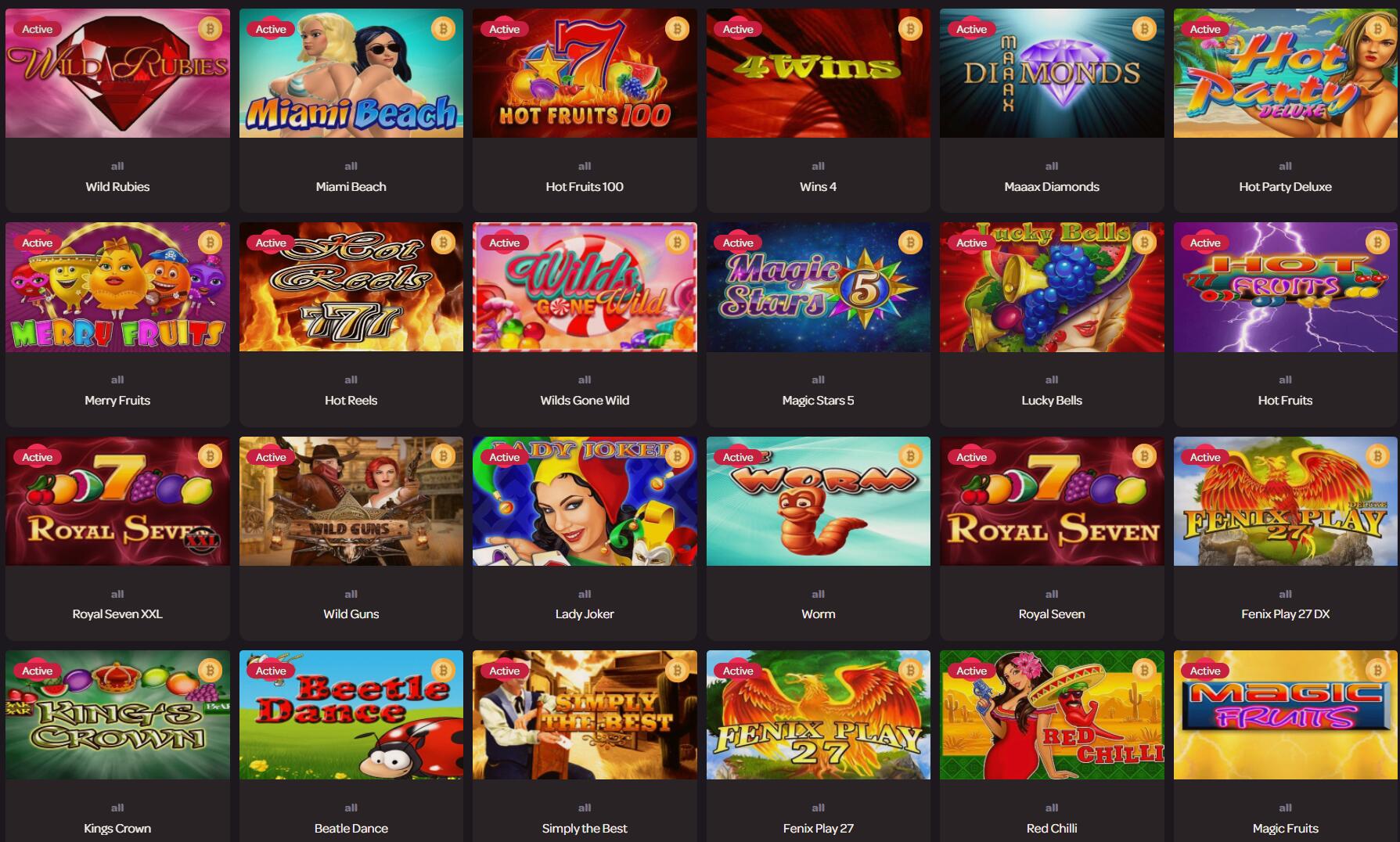Viewport: 1400px width, 842px height.
Task: Click the Bitcoin icon on Red Chilli
Action: 1144,671
